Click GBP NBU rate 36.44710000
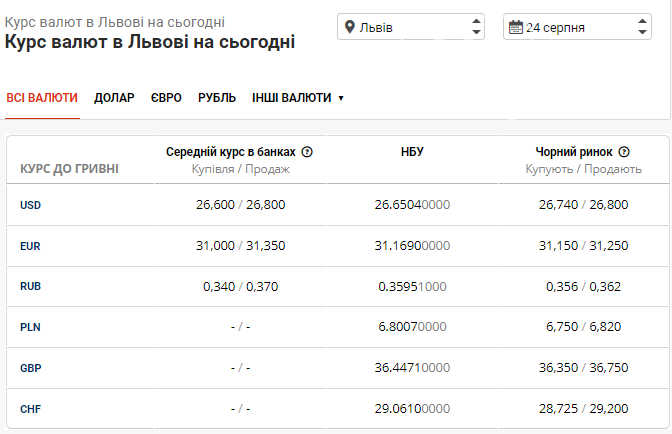672x434 pixels. [412, 367]
